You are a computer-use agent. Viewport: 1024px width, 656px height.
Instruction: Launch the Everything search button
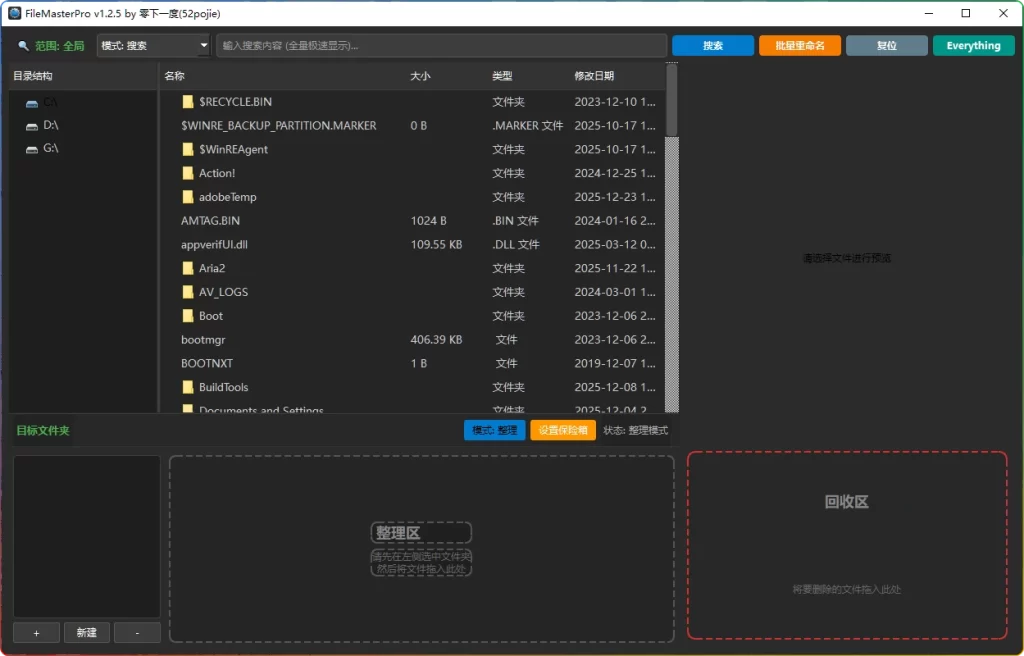tap(973, 45)
